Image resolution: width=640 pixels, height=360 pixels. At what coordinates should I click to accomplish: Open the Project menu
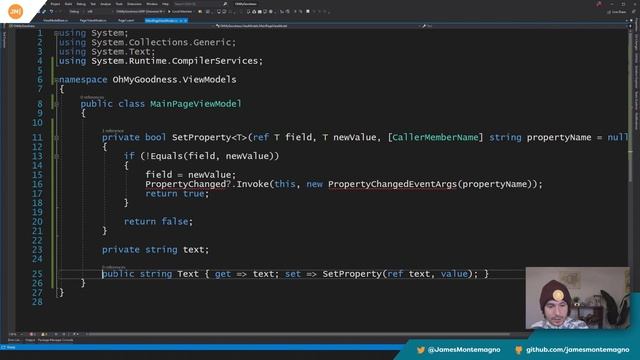[x=56, y=4]
